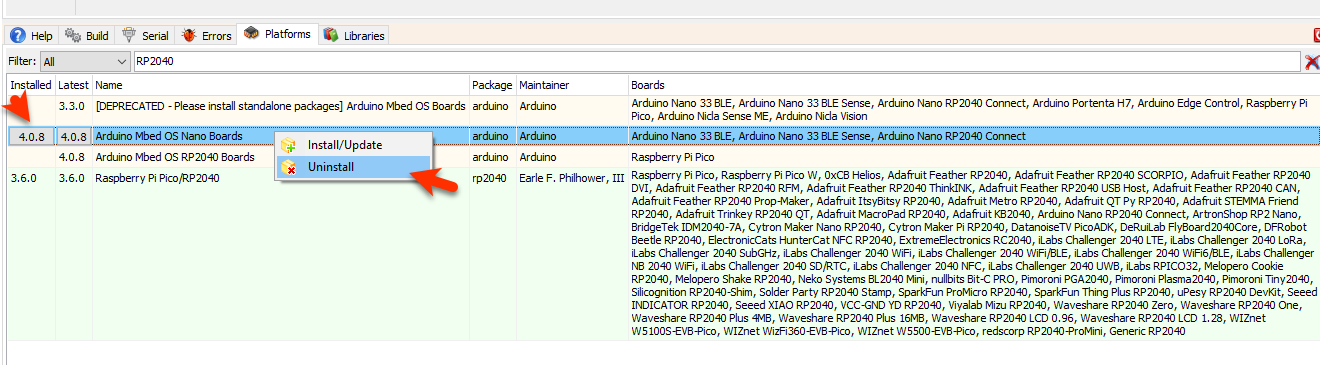The width and height of the screenshot is (1320, 365).
Task: Click the search field containing RP2040
Action: coord(717,61)
